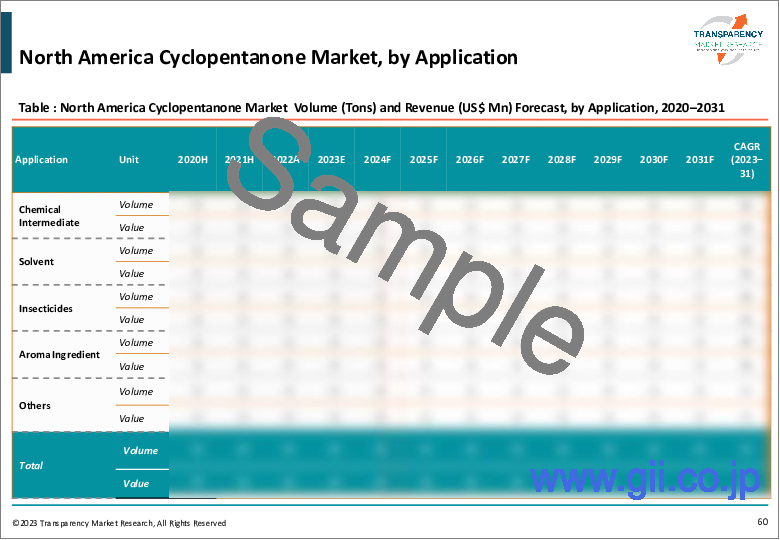Click the 2025F column header
780x540 pixels.
coord(423,160)
